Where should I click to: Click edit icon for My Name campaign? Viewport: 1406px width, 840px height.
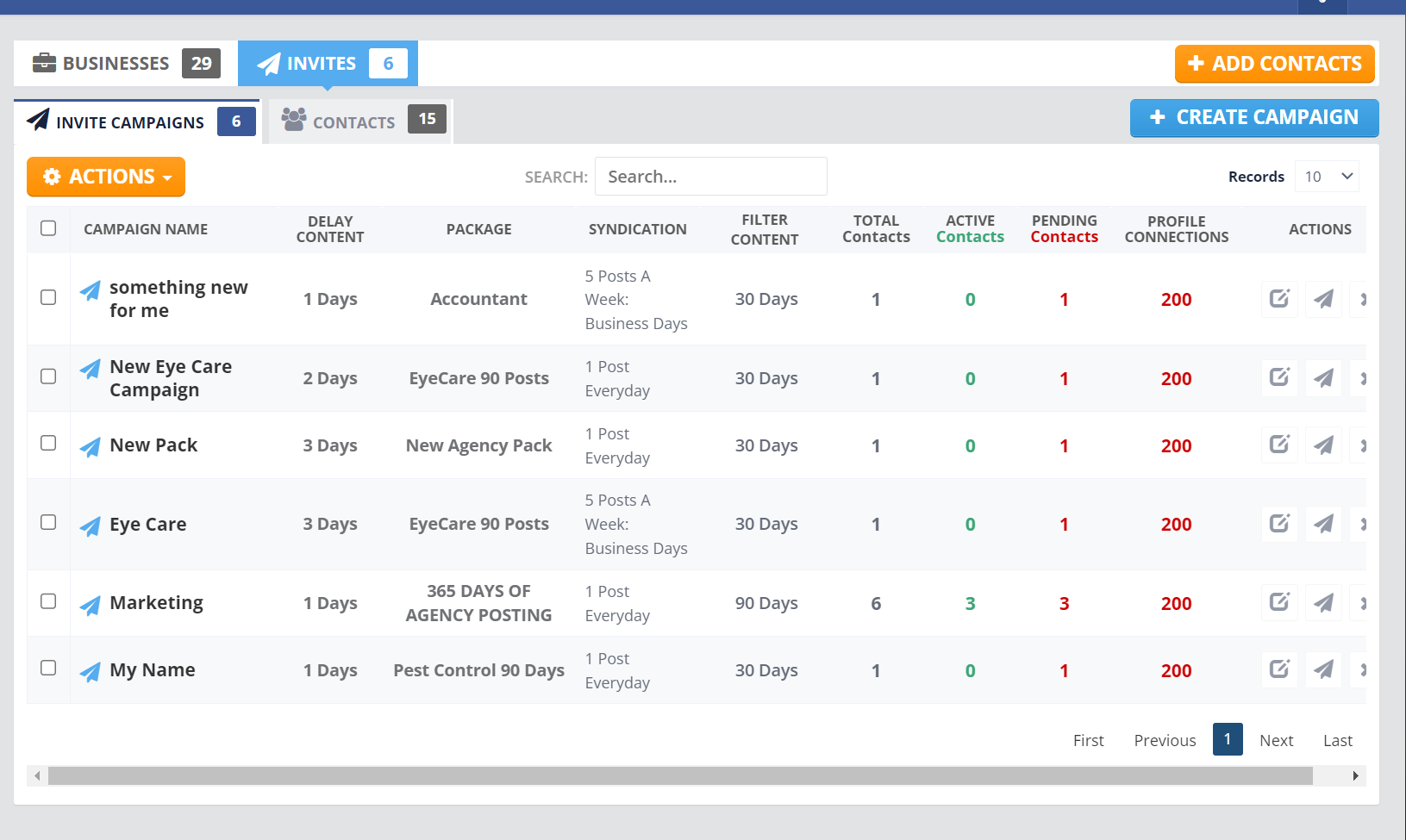point(1279,669)
